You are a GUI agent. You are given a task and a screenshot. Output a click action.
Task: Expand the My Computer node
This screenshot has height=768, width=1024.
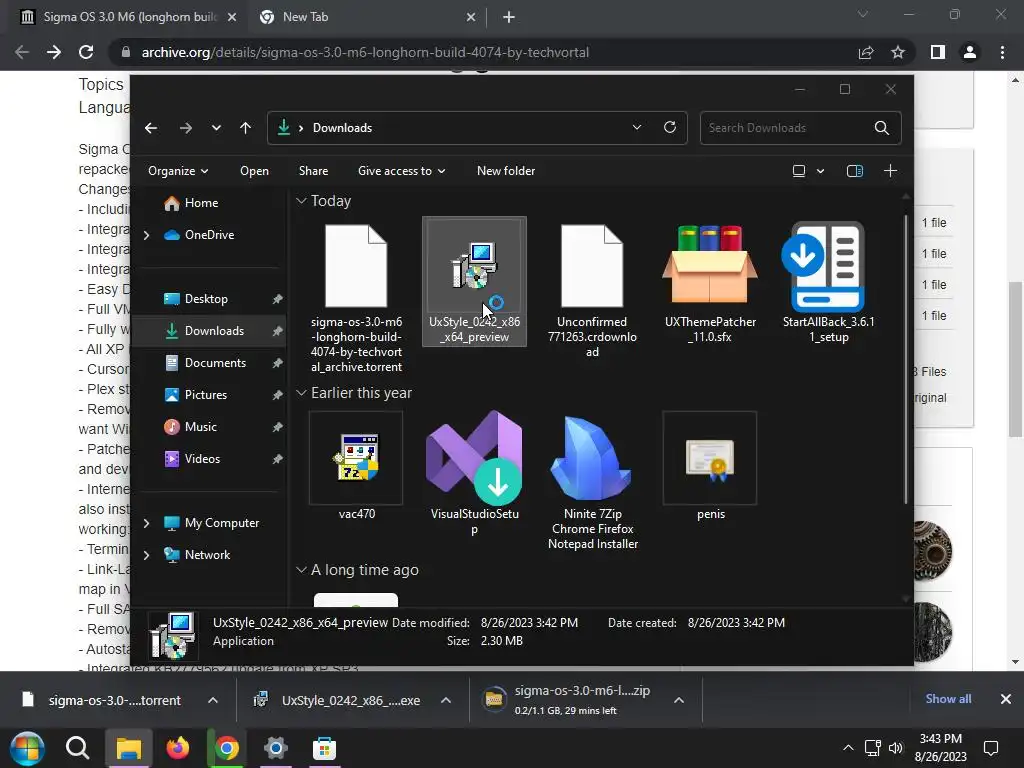point(146,523)
